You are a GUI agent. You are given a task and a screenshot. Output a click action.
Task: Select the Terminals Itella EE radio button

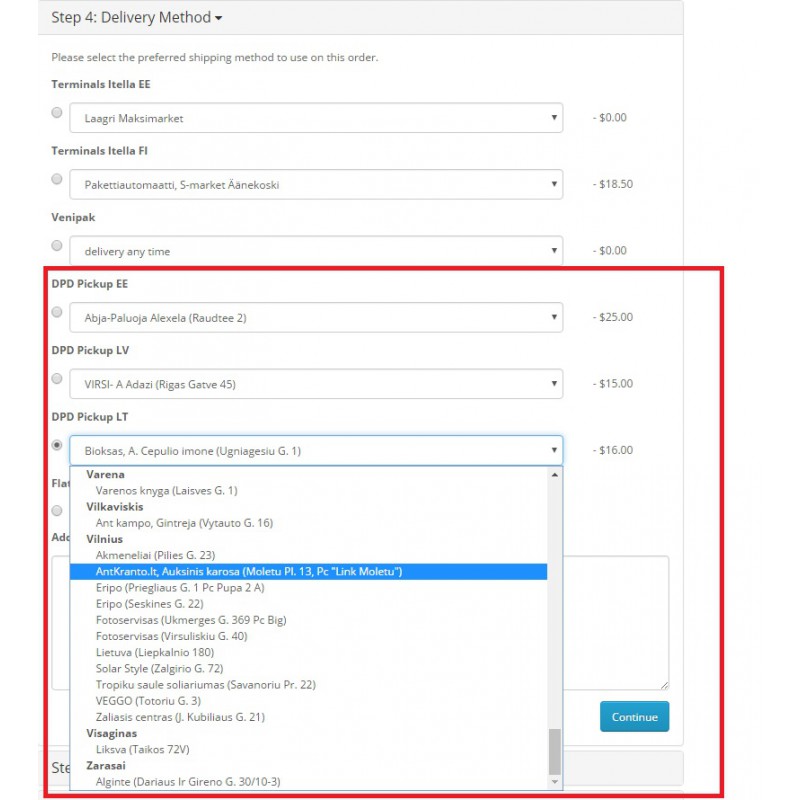pos(57,113)
